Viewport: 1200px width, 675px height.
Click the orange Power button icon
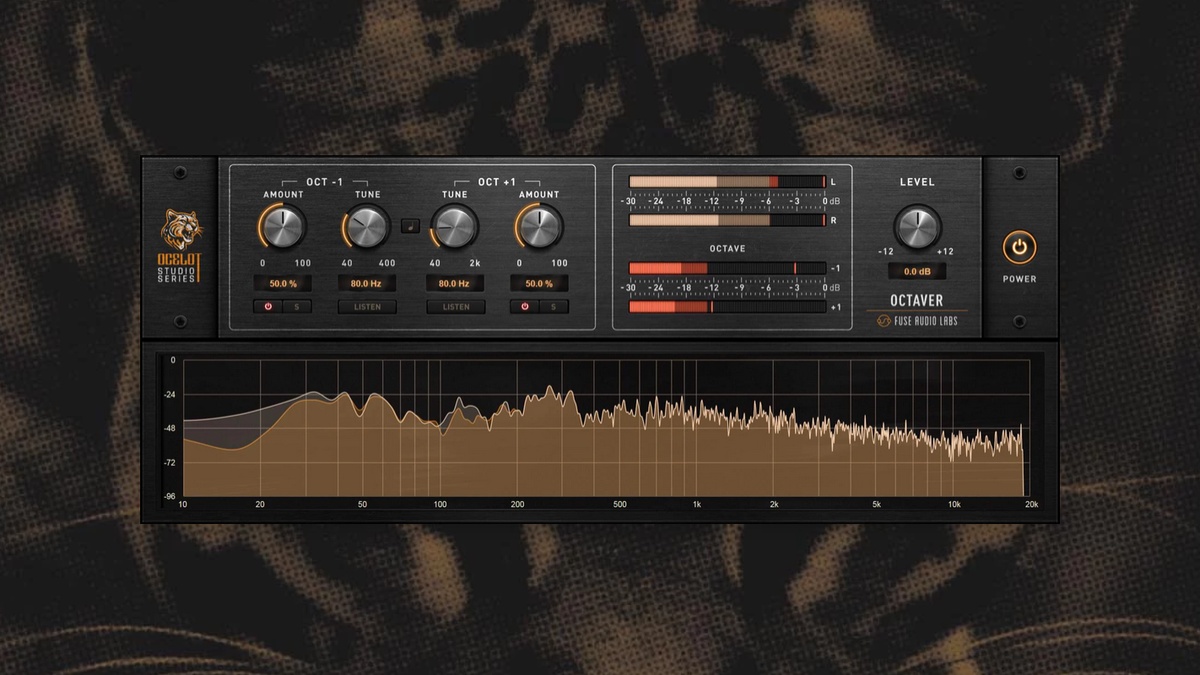[1019, 247]
